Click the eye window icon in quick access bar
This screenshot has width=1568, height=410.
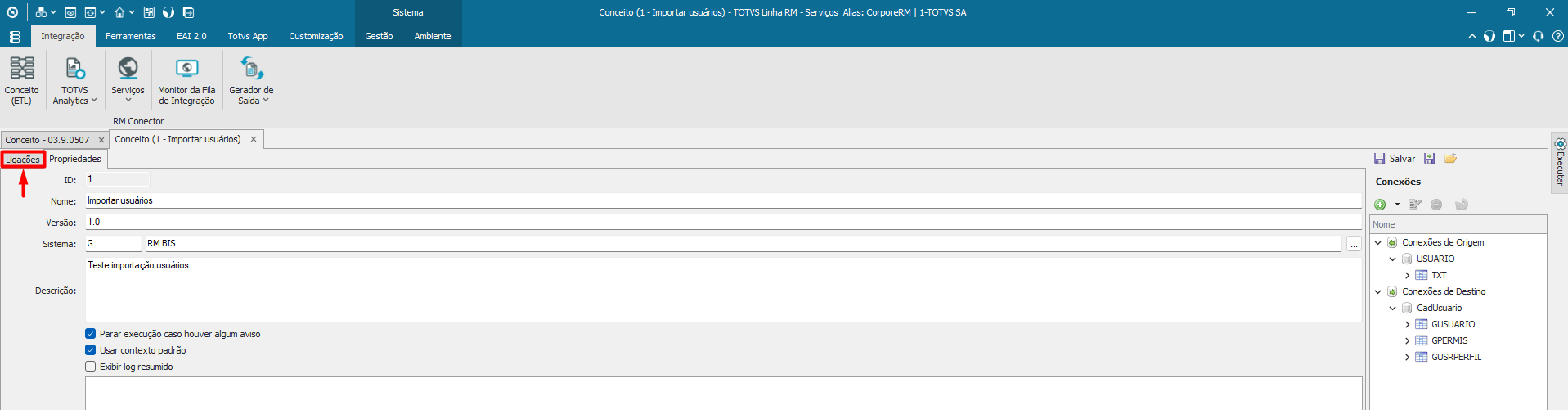pyautogui.click(x=70, y=12)
